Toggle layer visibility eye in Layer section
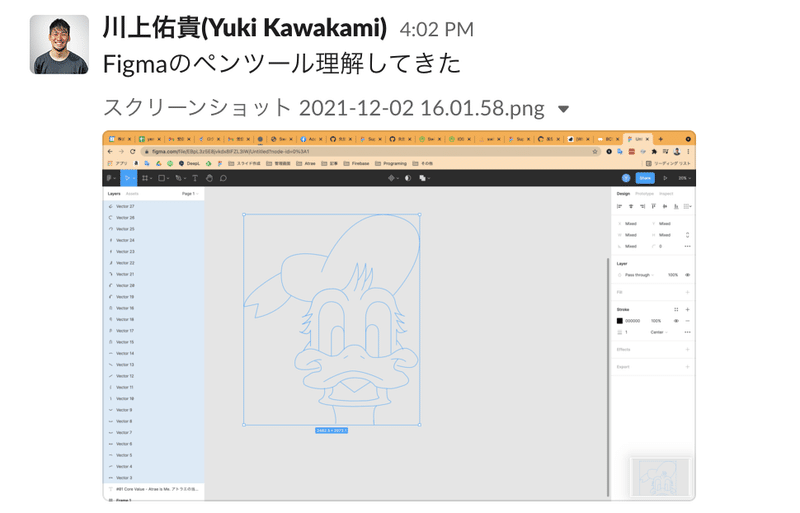 (x=687, y=275)
